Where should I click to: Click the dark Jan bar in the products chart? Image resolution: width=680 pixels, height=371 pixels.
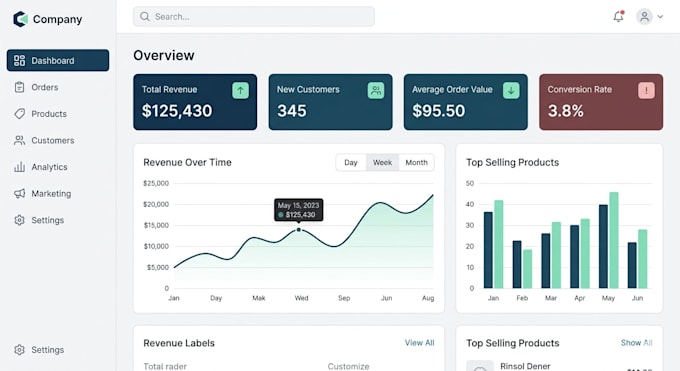click(x=488, y=250)
